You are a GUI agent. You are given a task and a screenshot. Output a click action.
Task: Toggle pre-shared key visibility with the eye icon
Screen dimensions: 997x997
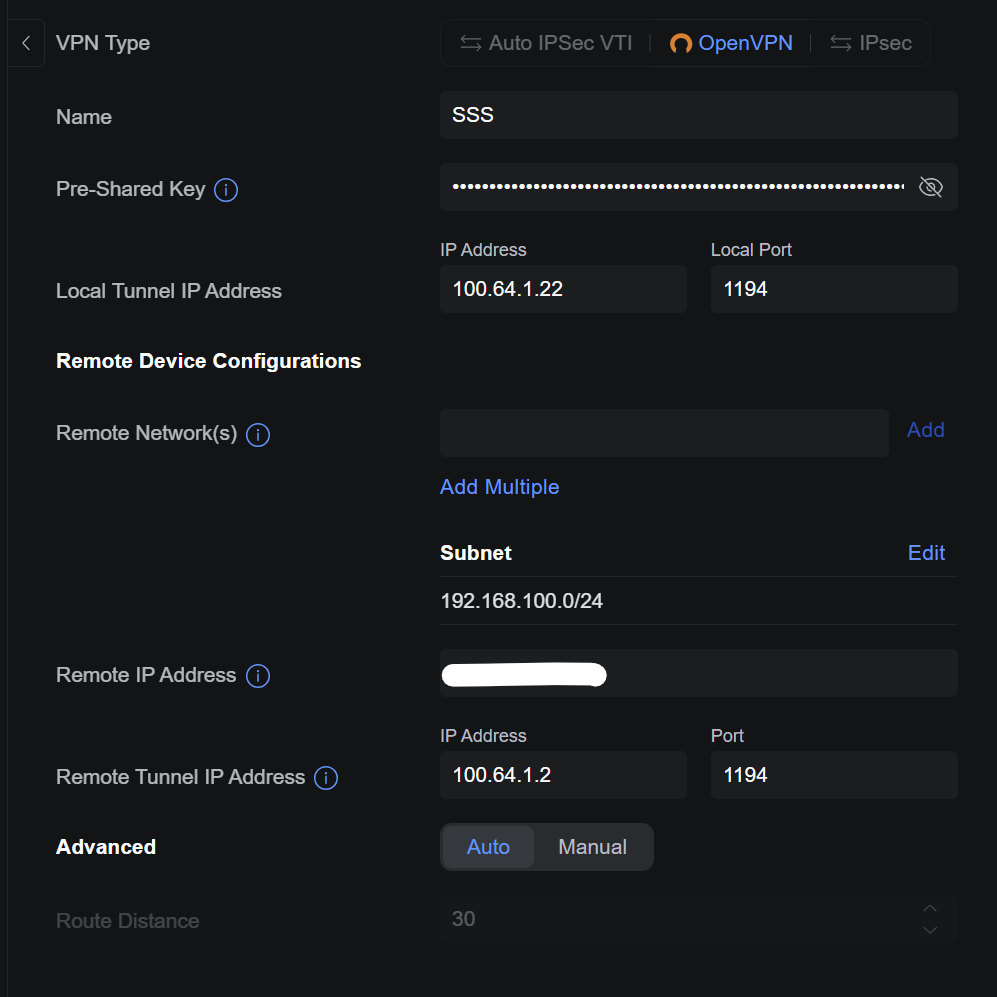pos(930,187)
